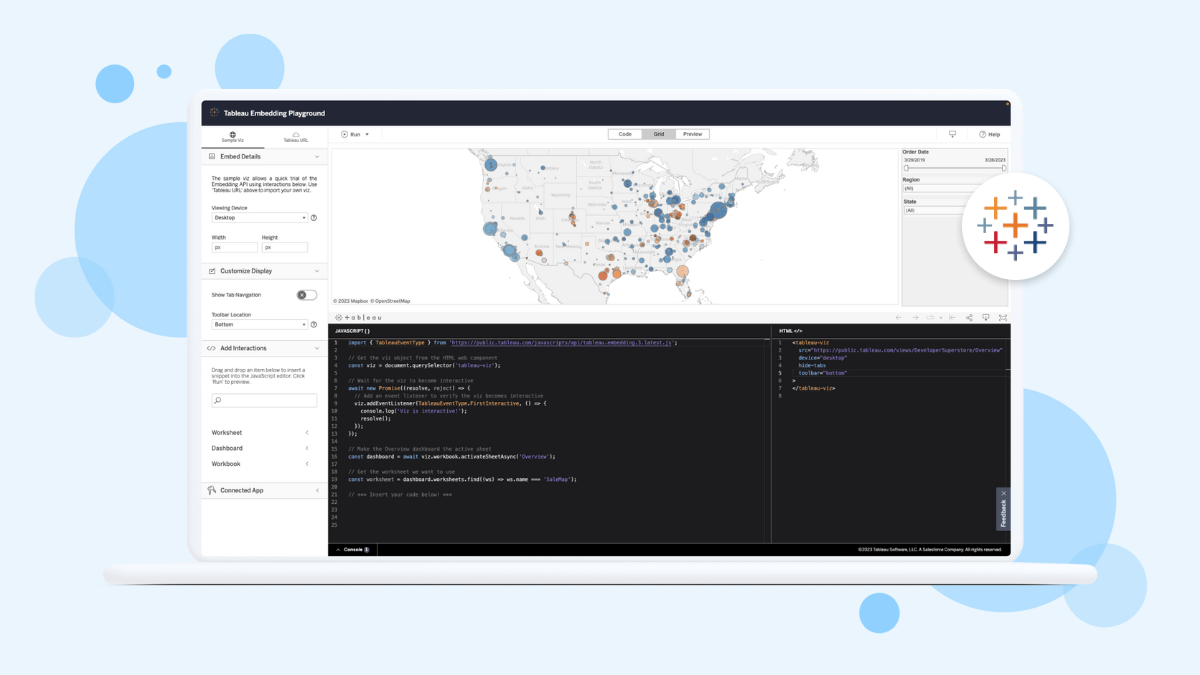Screen dimensions: 1200x675
Task: Click the Order Date slider right handle
Action: click(1004, 168)
